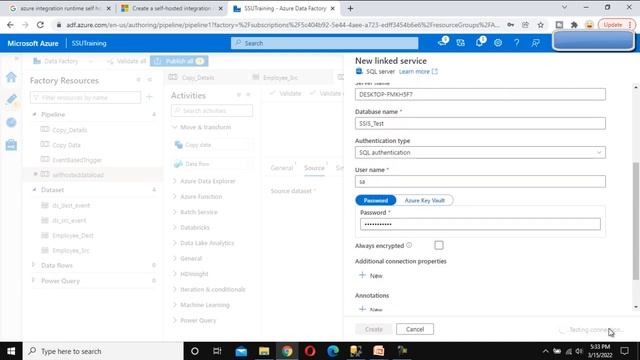Select the Azure Key Vault option

point(424,200)
